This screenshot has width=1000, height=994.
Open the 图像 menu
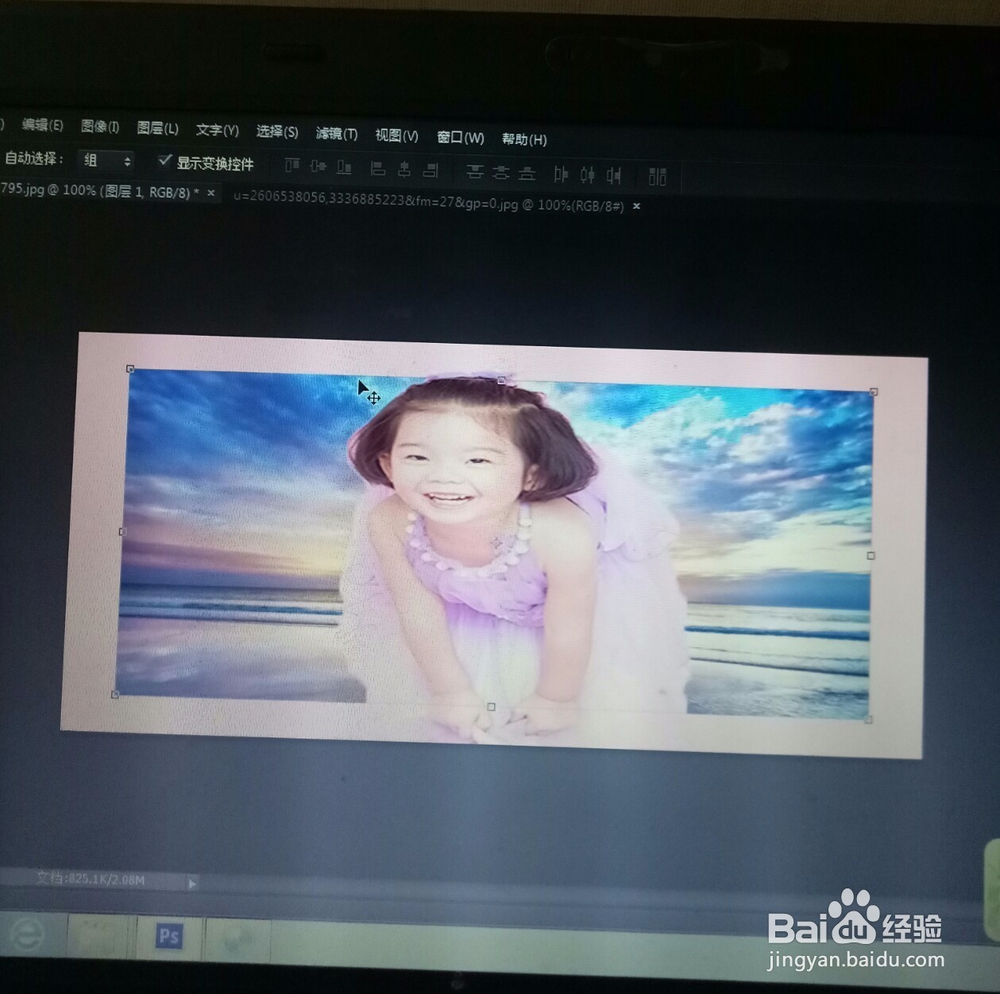(x=101, y=128)
